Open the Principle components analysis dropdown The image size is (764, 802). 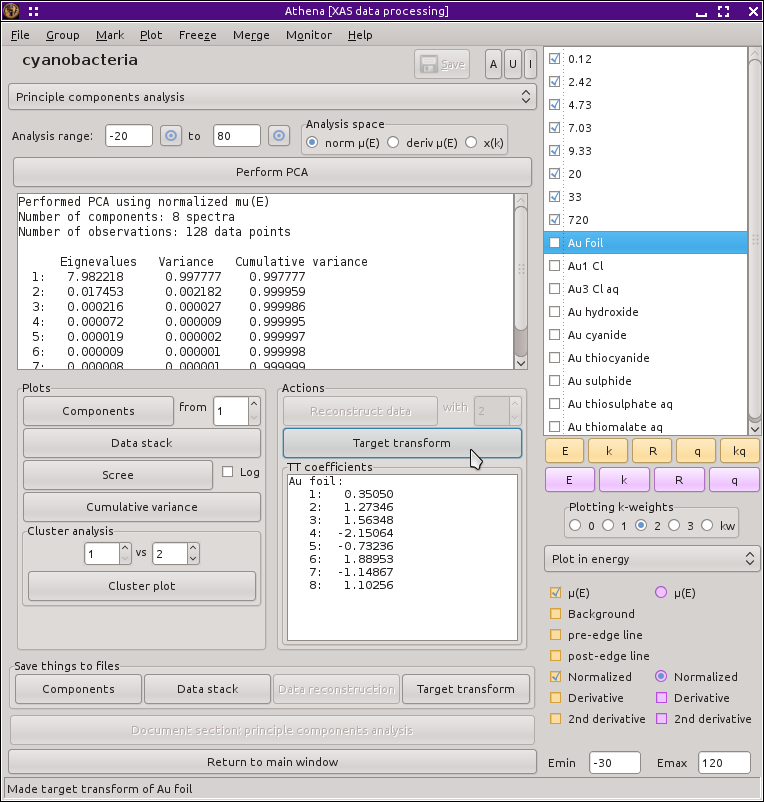tap(272, 97)
